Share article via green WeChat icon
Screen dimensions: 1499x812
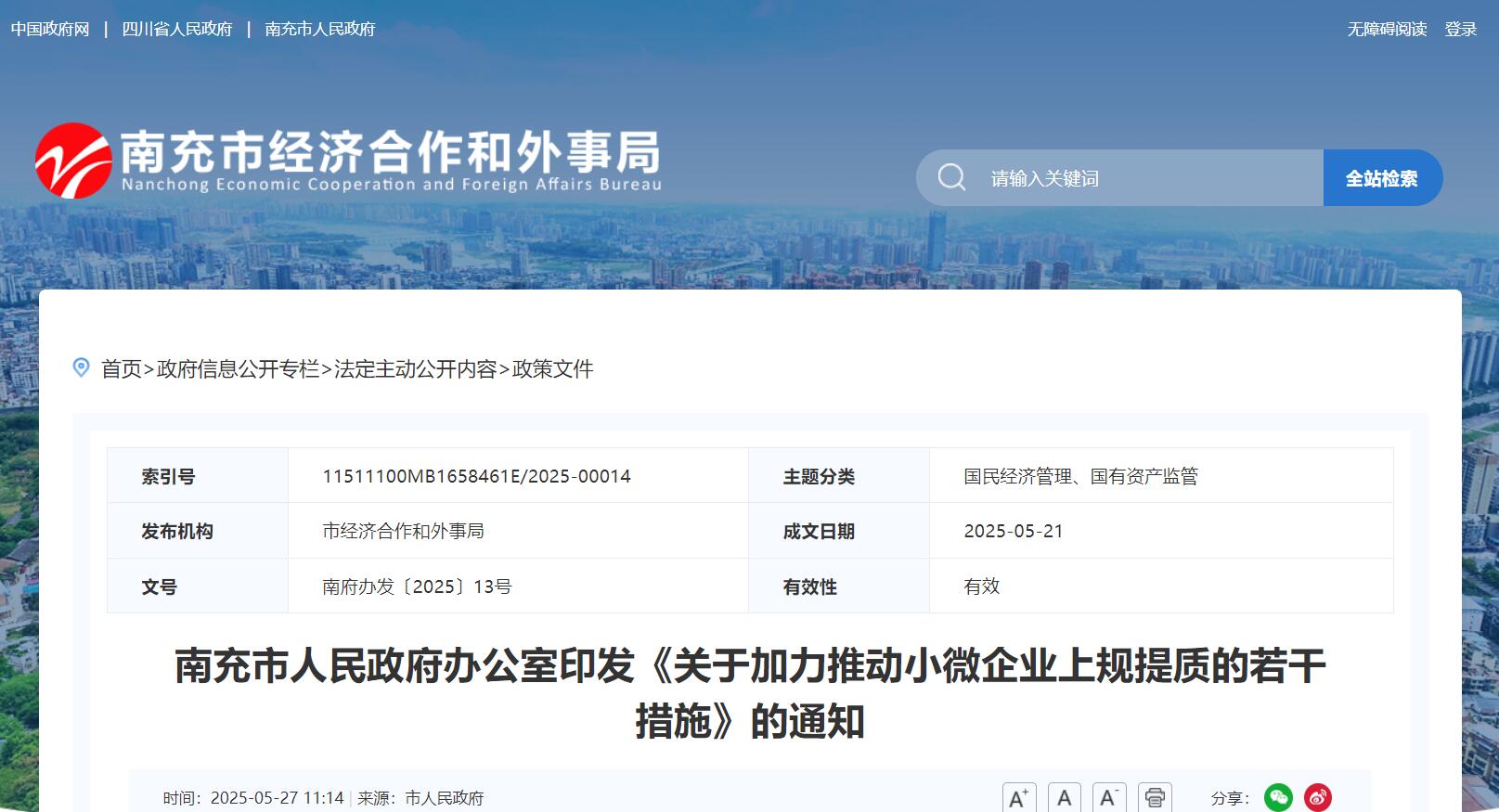pyautogui.click(x=1278, y=797)
